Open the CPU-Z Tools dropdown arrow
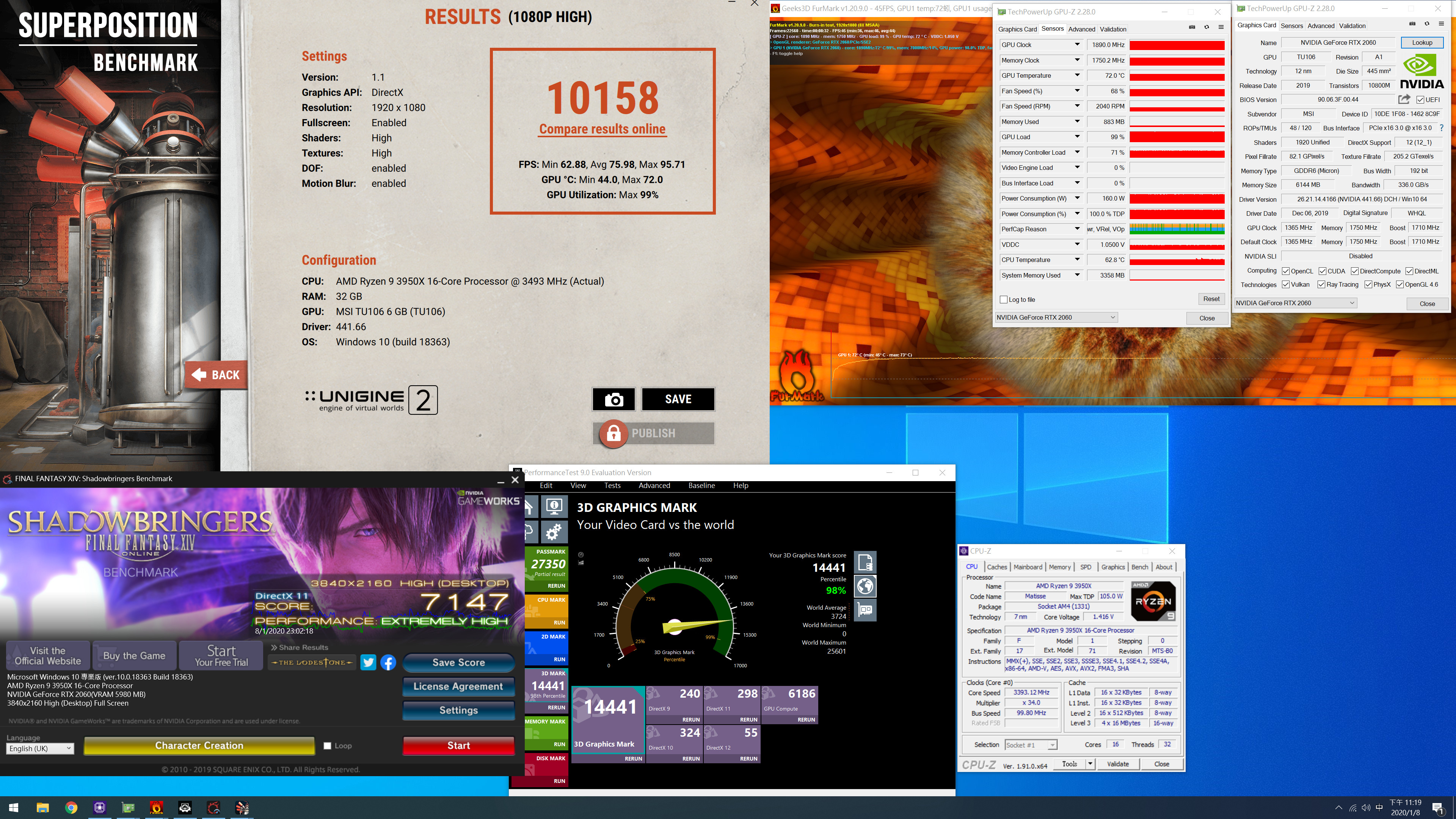Screen dimensions: 1456x819 click(x=1090, y=764)
